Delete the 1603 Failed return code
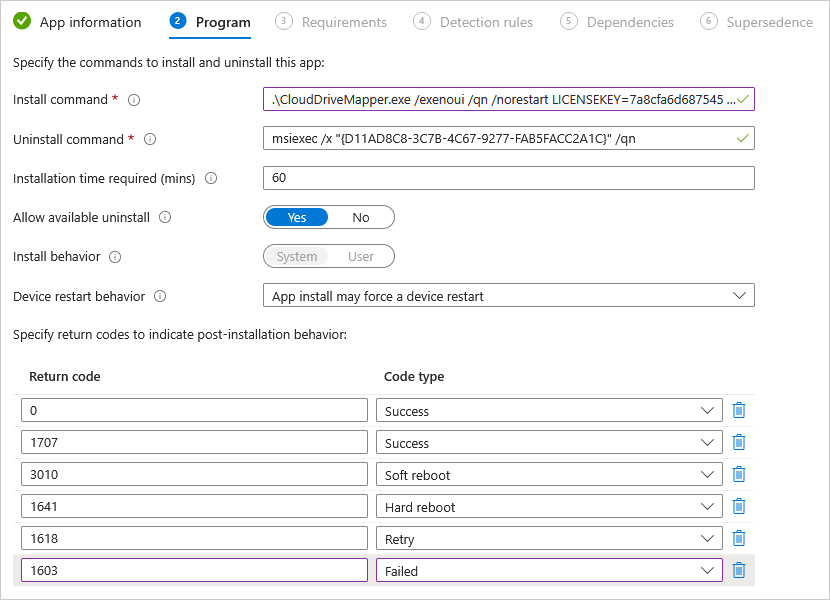Image resolution: width=830 pixels, height=600 pixels. 739,570
